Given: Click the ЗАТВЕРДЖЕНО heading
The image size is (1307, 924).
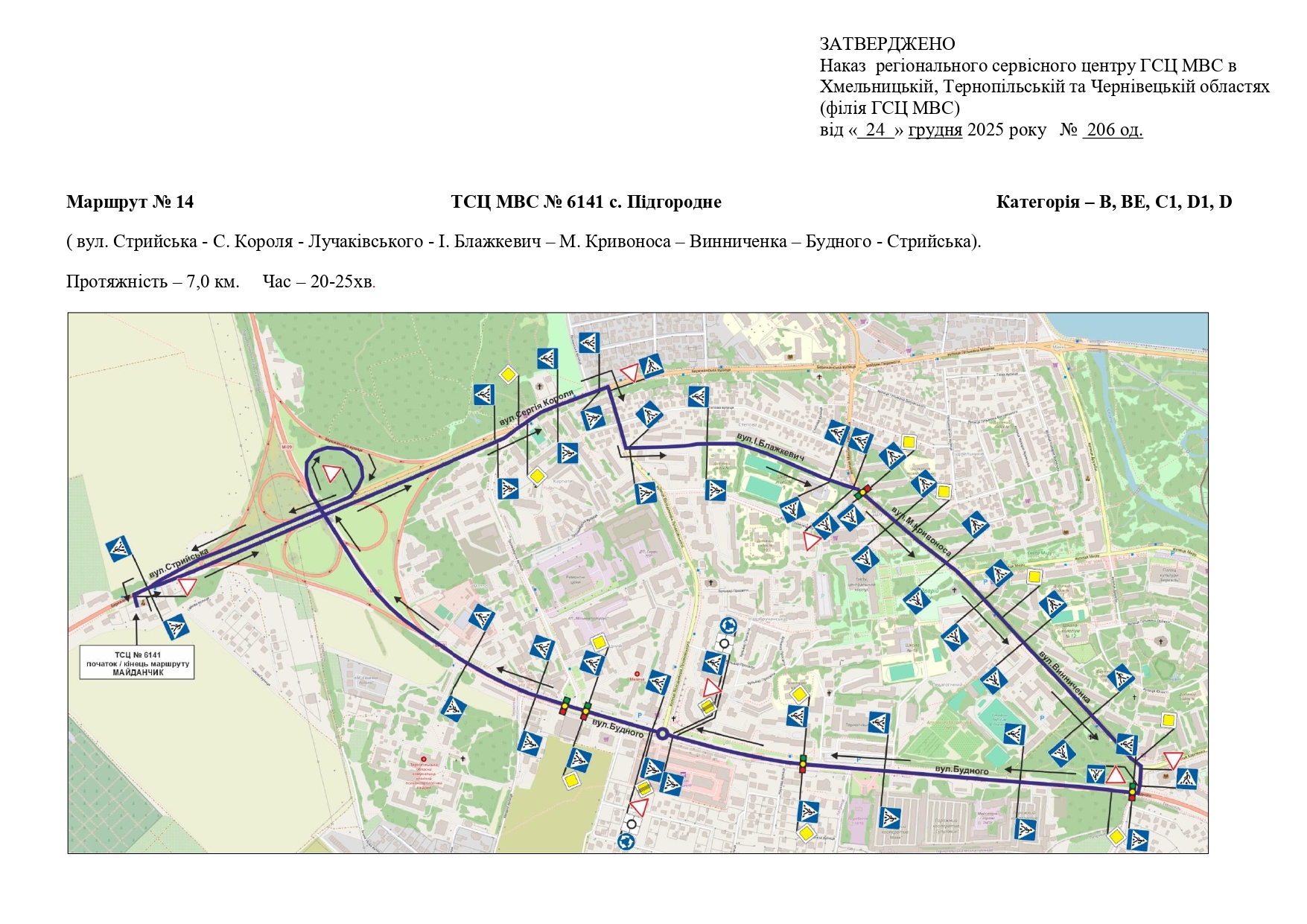Looking at the screenshot, I should (x=887, y=44).
